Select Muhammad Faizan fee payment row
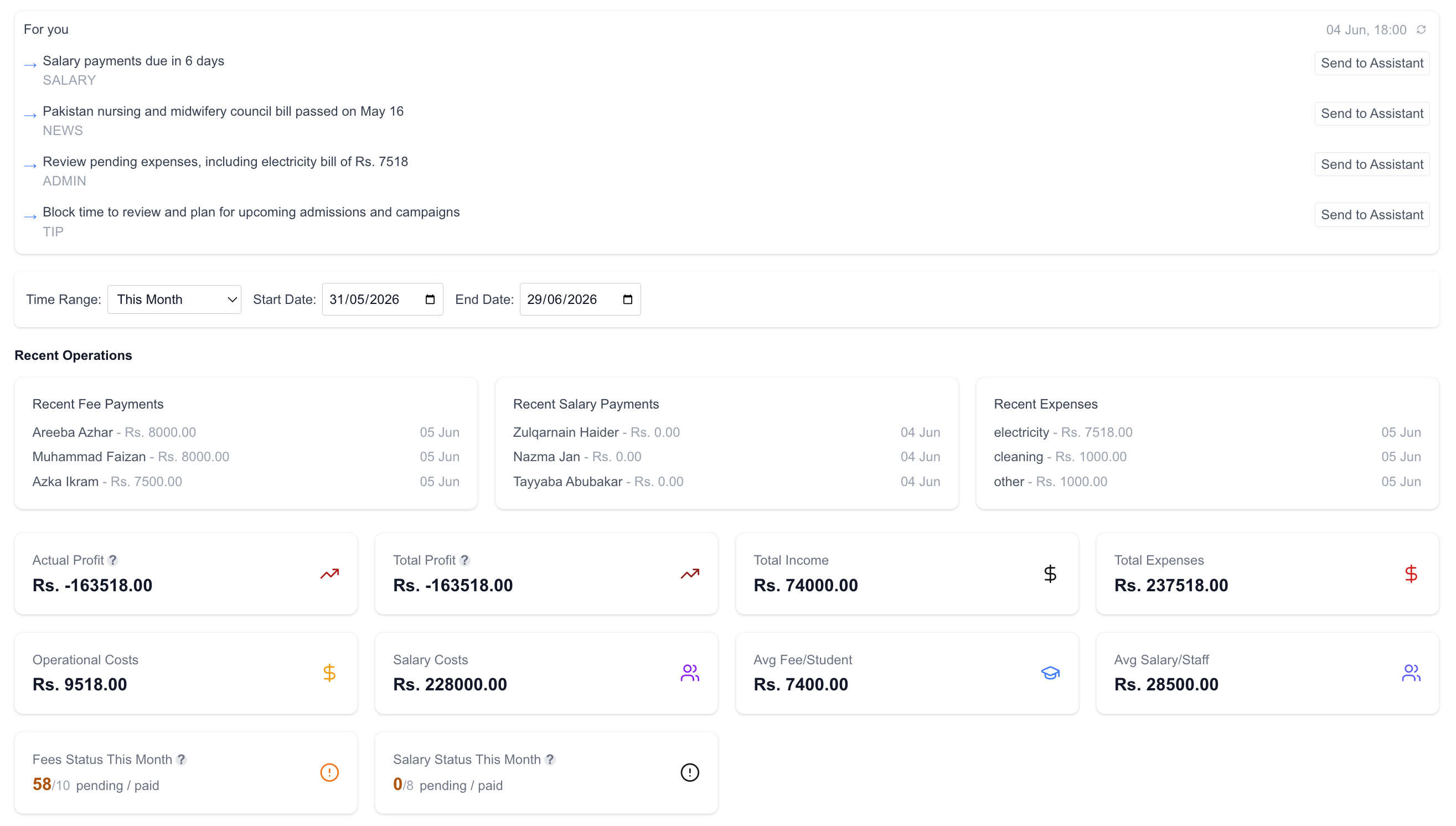This screenshot has width=1456, height=826. point(246,457)
